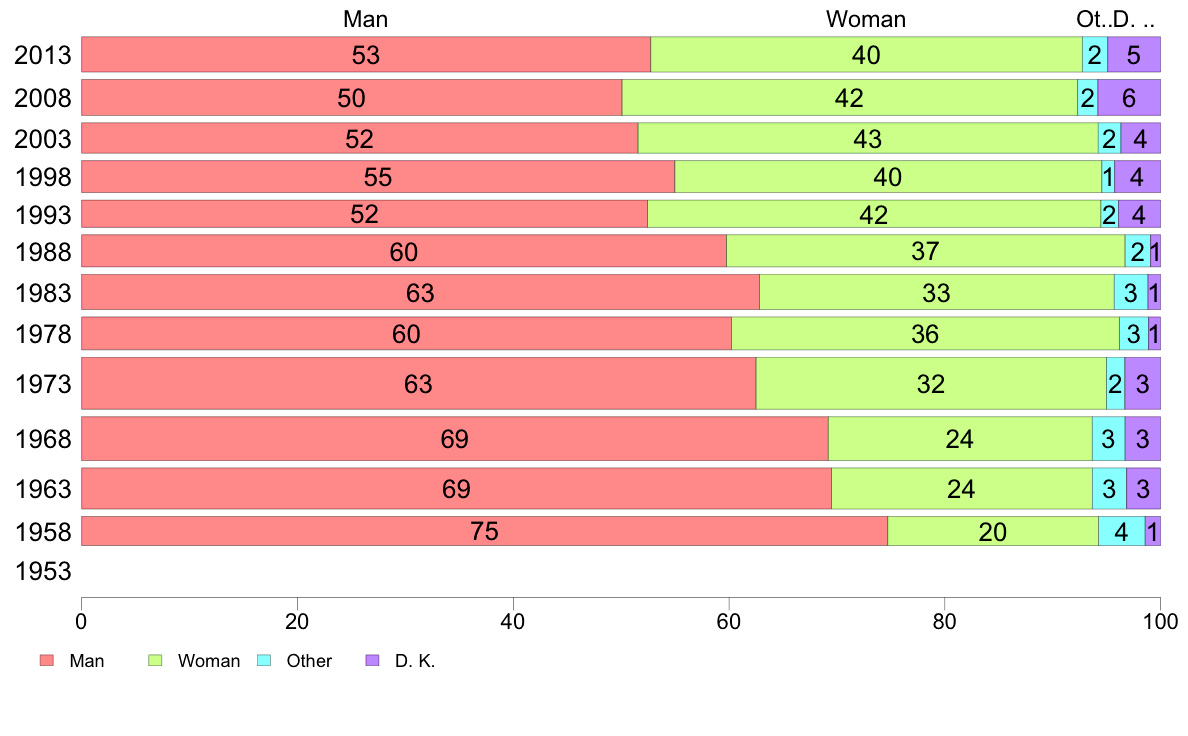The width and height of the screenshot is (1188, 736).
Task: Click the 1973 Man segment showing 63
Action: (418, 384)
